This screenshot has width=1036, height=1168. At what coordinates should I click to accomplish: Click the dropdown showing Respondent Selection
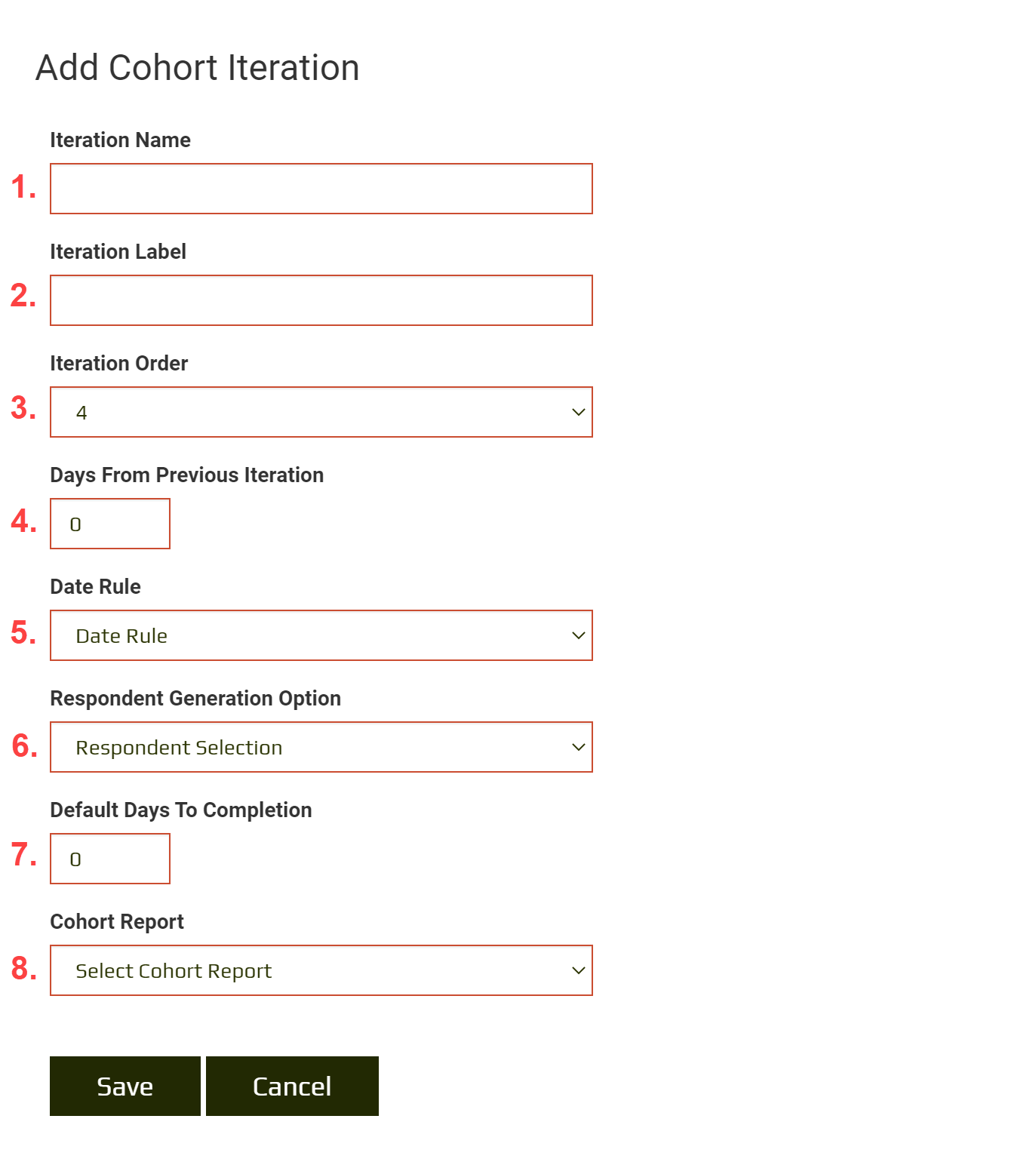pyautogui.click(x=321, y=747)
